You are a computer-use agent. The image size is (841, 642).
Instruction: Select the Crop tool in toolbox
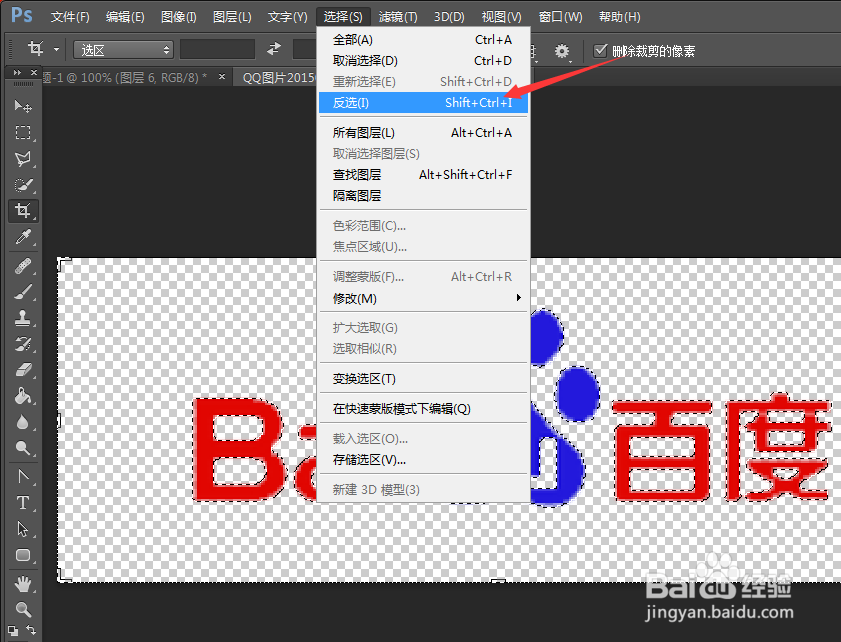(23, 210)
